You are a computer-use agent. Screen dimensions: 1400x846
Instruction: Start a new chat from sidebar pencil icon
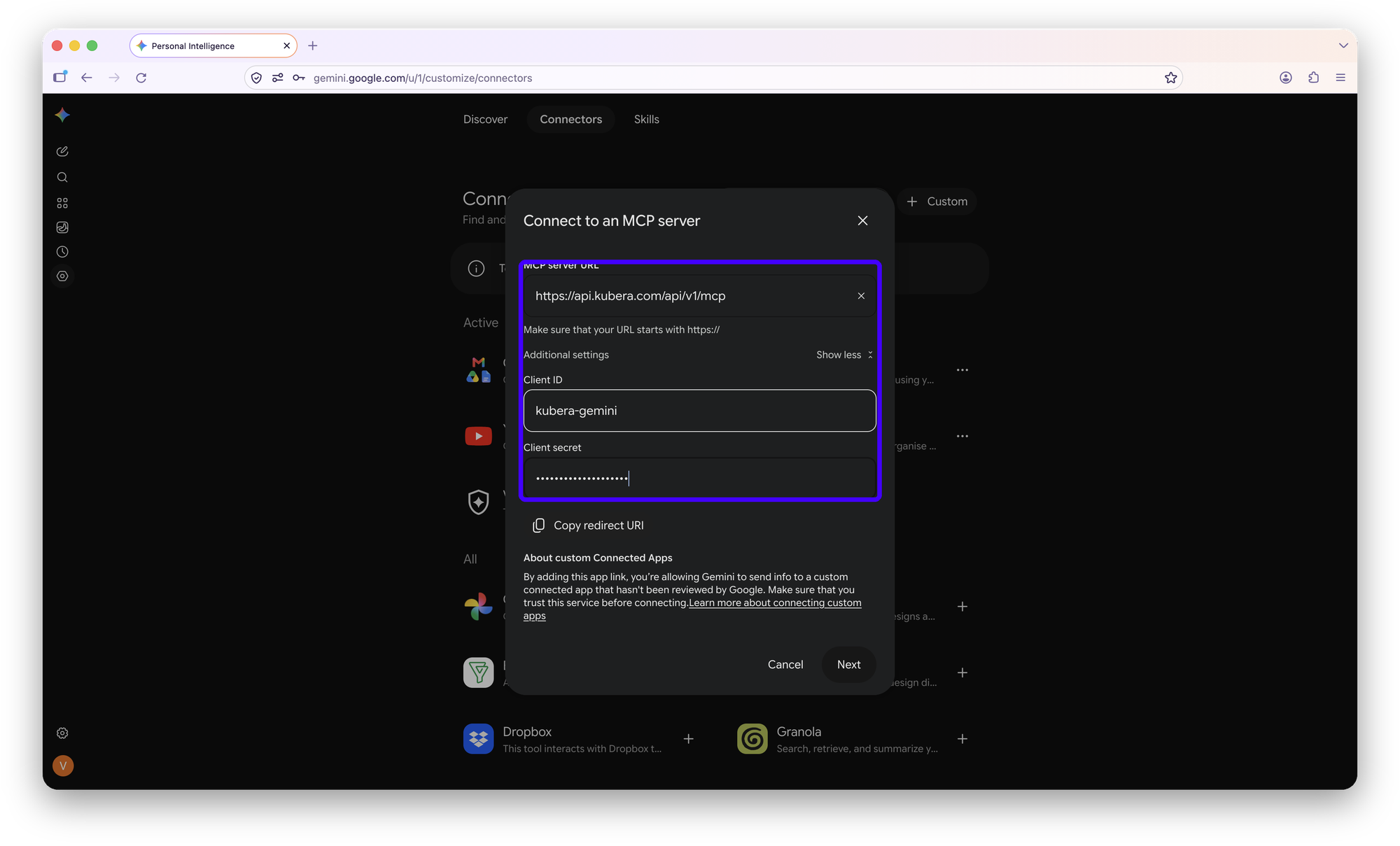[62, 151]
